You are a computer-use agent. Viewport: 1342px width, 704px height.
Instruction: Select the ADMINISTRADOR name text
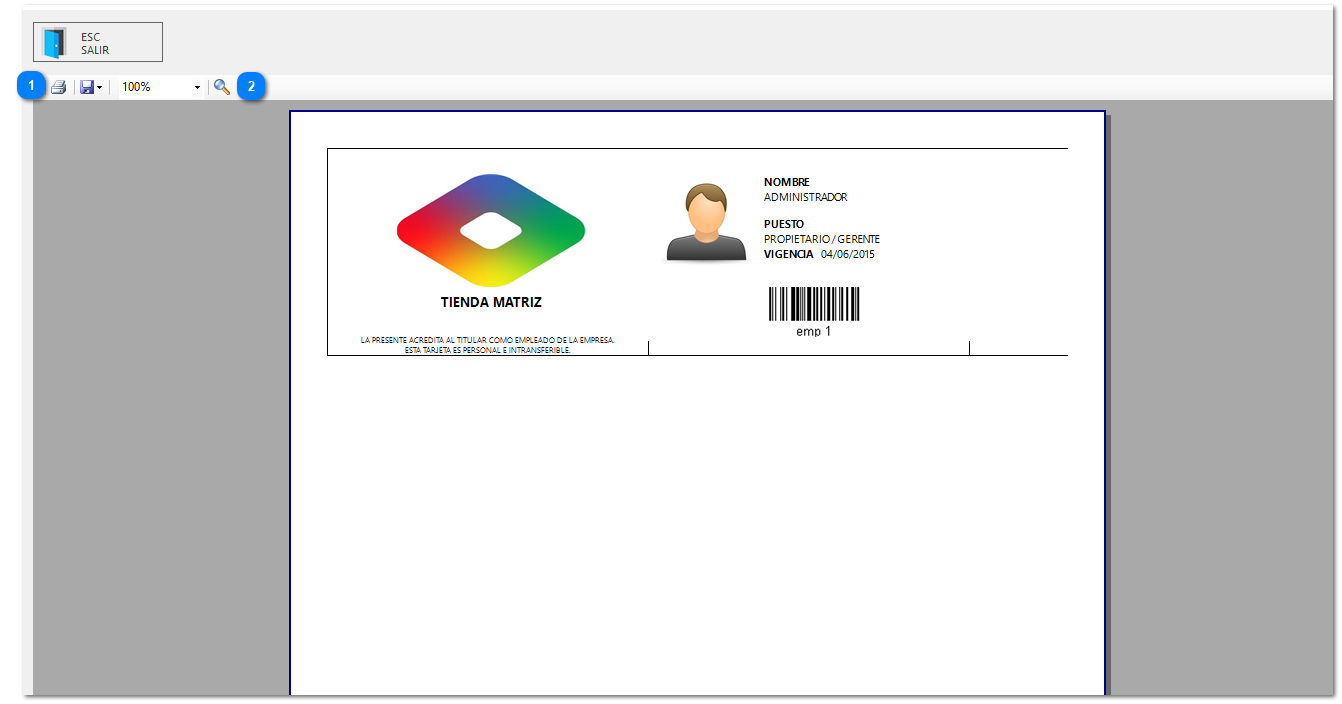coord(805,197)
